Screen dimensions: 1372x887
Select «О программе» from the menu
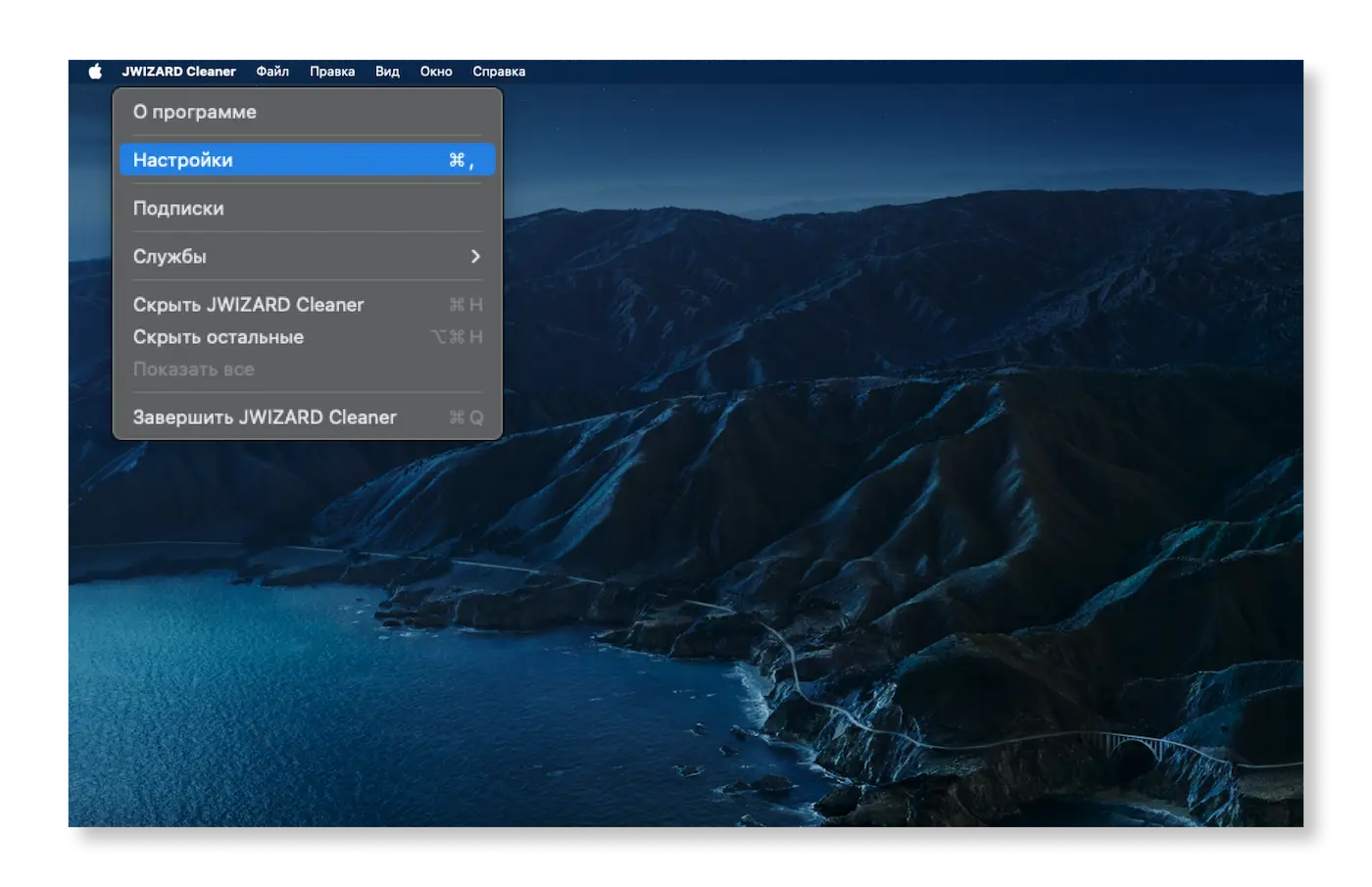[195, 112]
